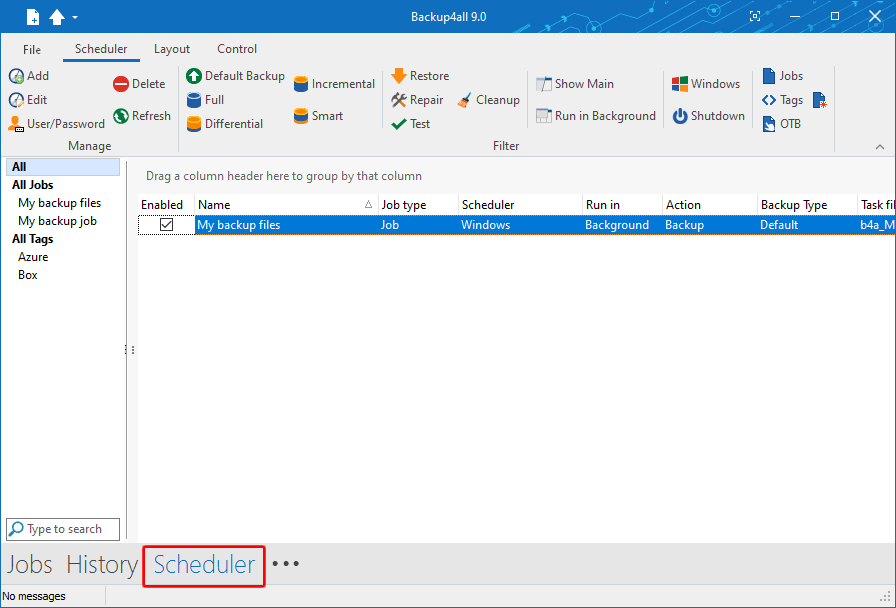This screenshot has width=896, height=608.
Task: Filter by Smart backup type
Action: (318, 116)
